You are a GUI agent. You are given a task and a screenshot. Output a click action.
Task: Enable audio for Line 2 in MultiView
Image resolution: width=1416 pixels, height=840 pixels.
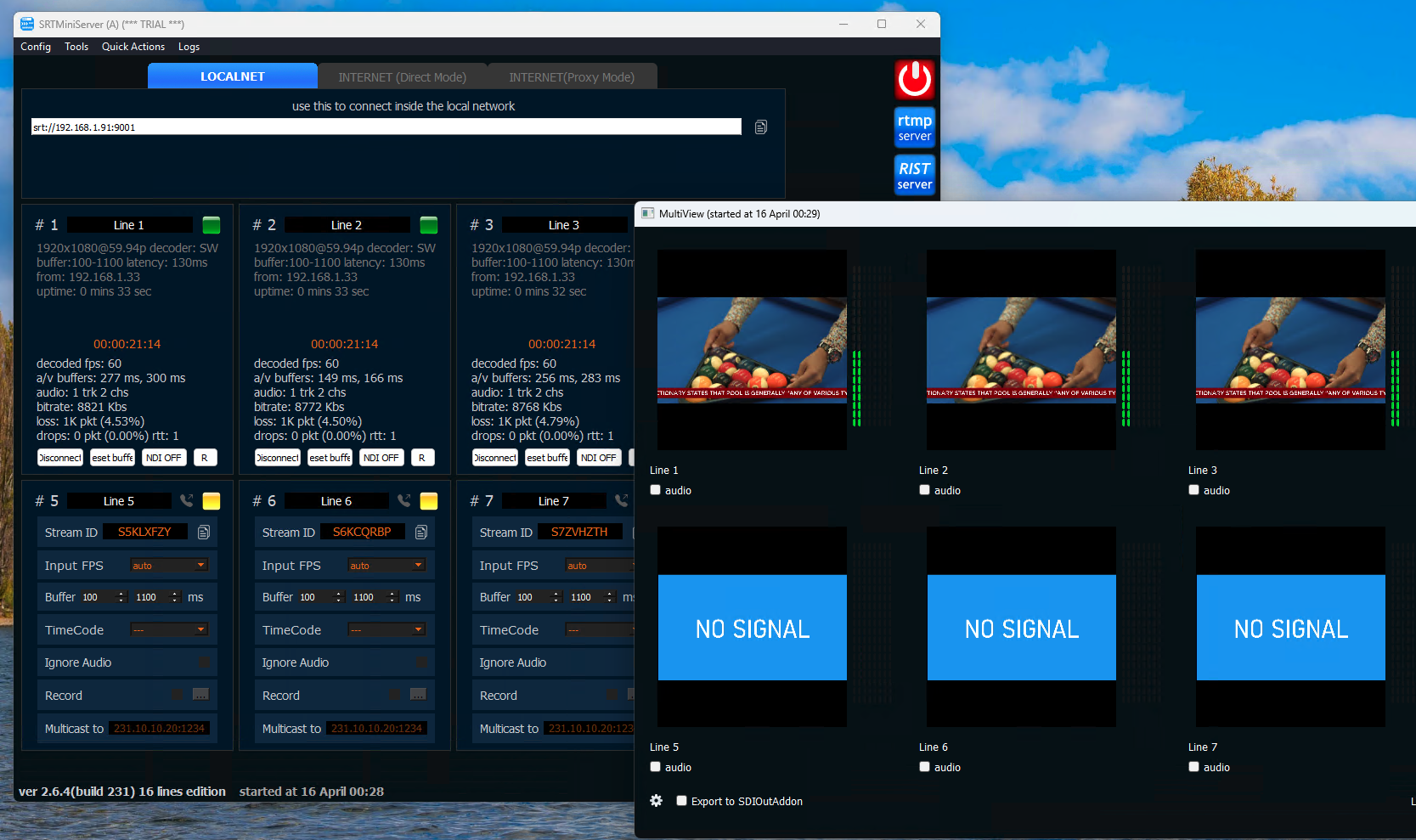click(x=925, y=490)
